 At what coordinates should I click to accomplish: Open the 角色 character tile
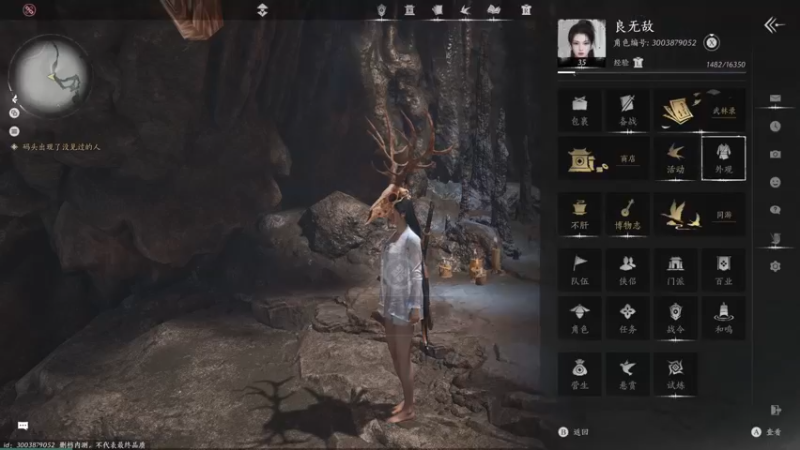click(580, 318)
